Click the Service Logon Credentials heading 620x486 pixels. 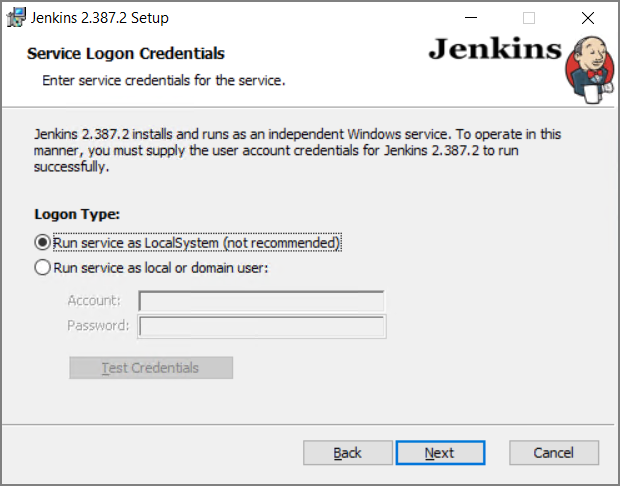pyautogui.click(x=126, y=53)
